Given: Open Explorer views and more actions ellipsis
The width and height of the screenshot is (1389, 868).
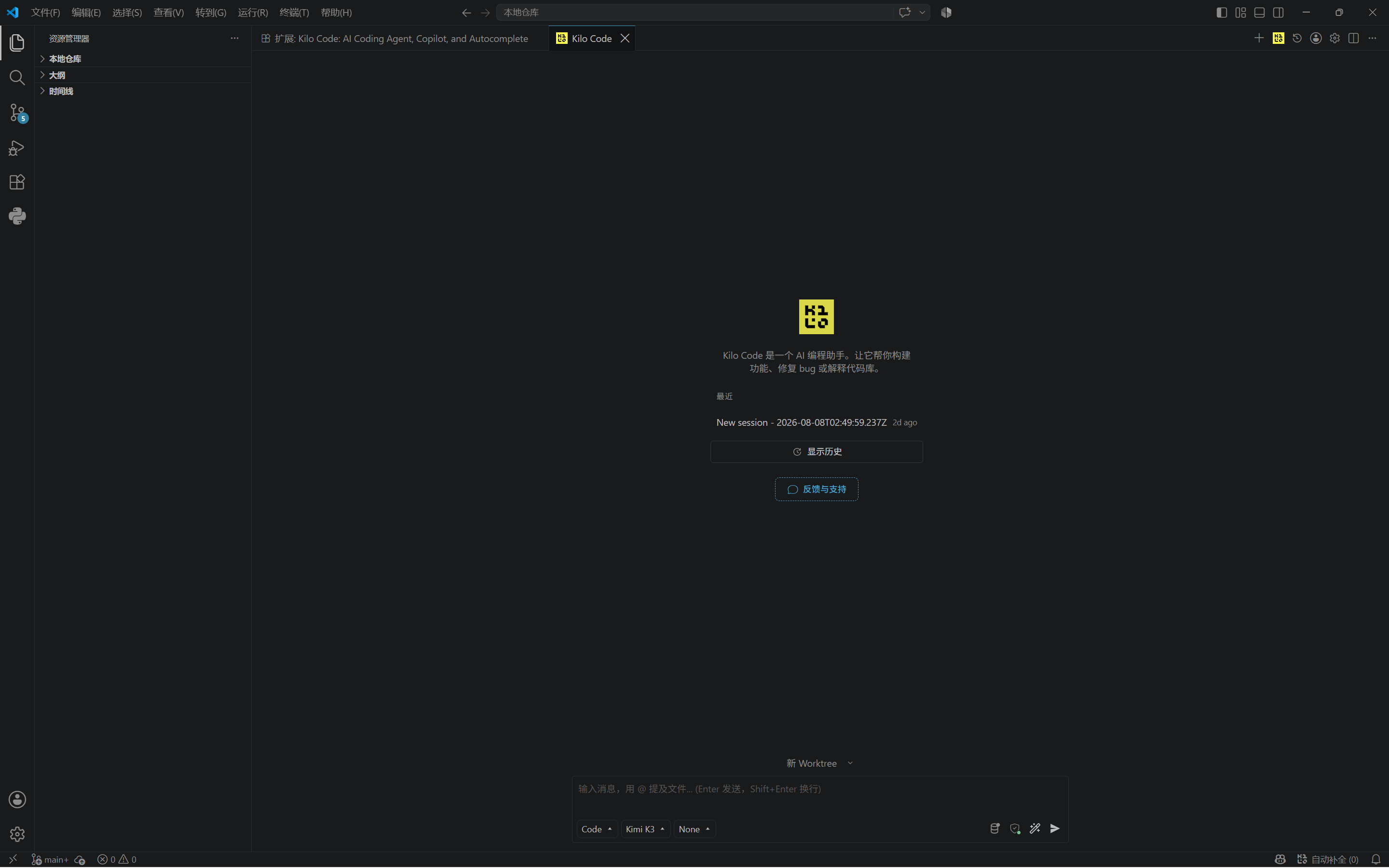Looking at the screenshot, I should coord(234,39).
